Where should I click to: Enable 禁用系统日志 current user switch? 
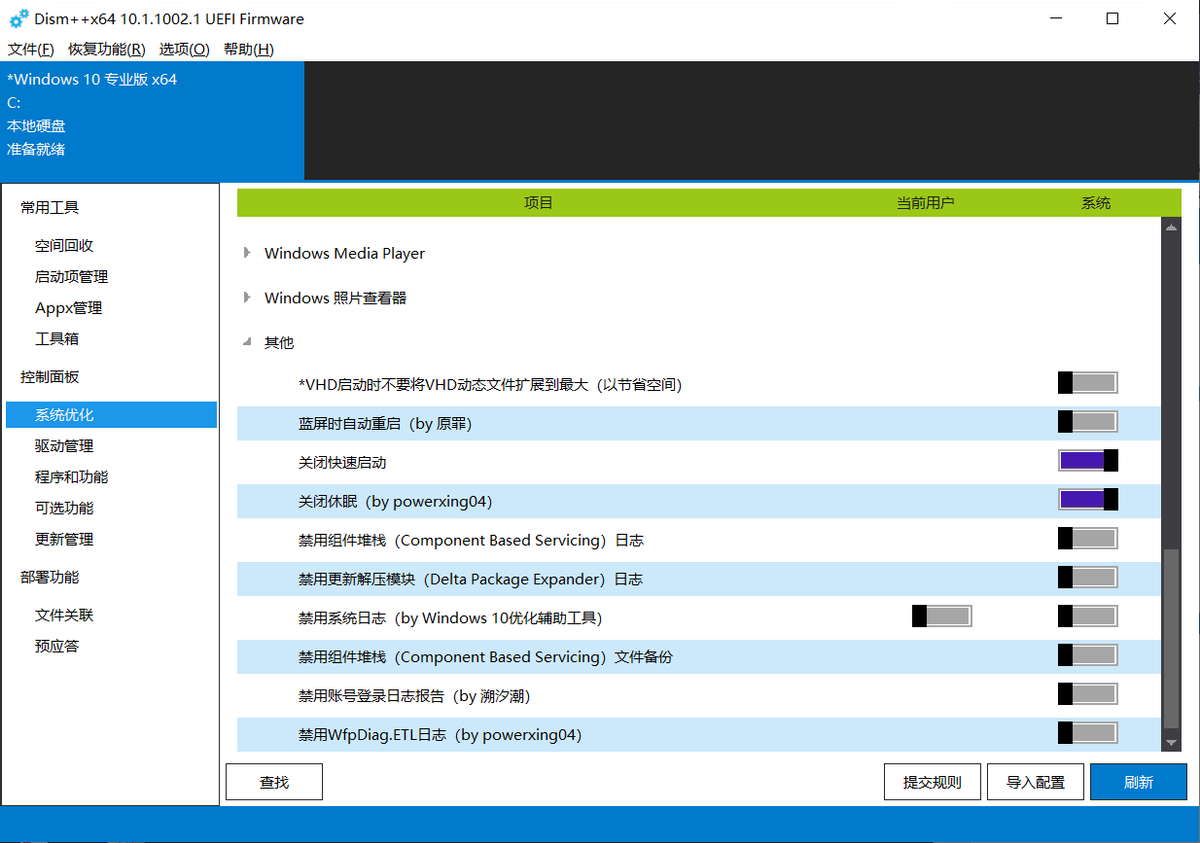[942, 616]
